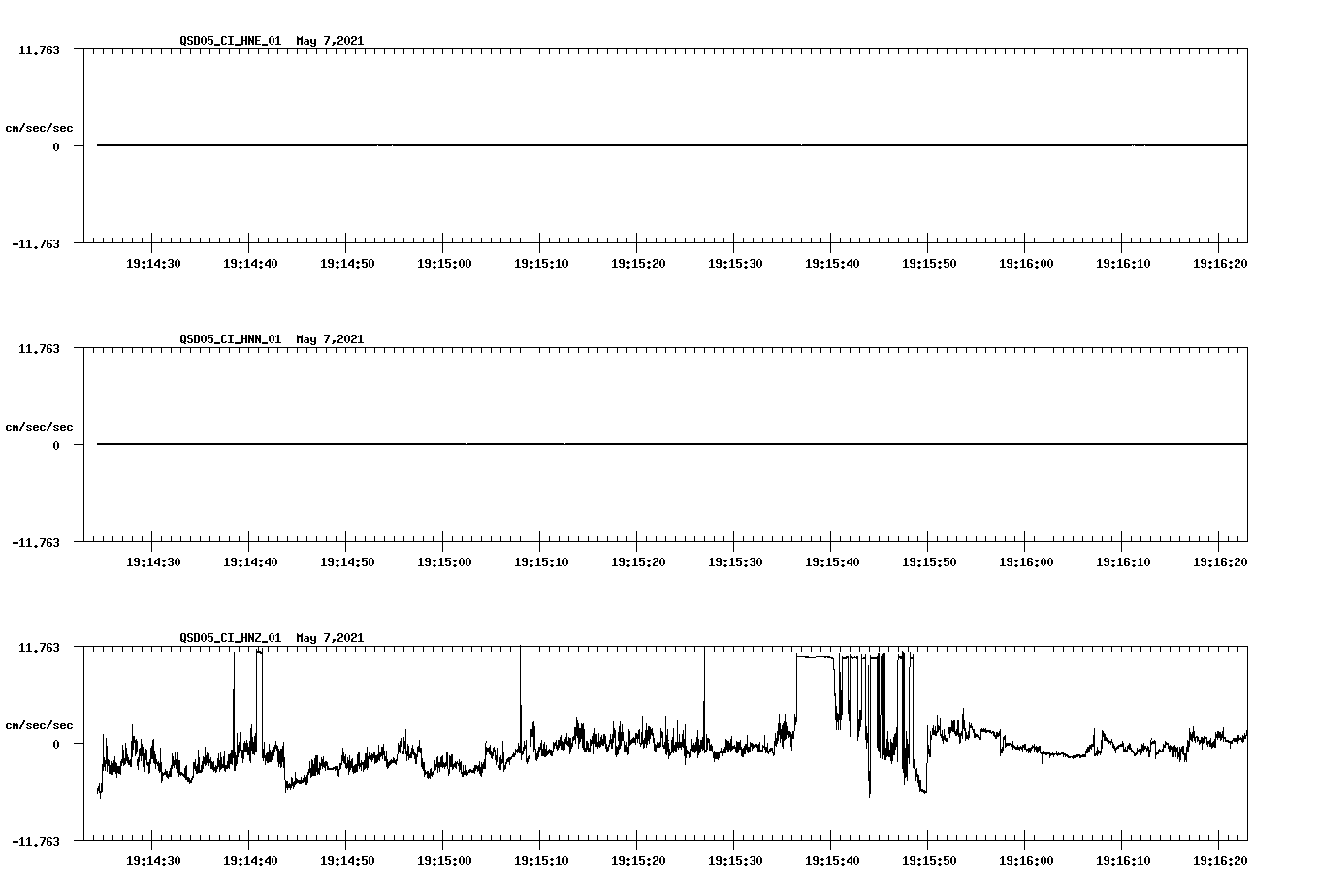Click the isolated spike near 19:15:08 on HNZ
1317x896 pixels.
click(x=519, y=679)
